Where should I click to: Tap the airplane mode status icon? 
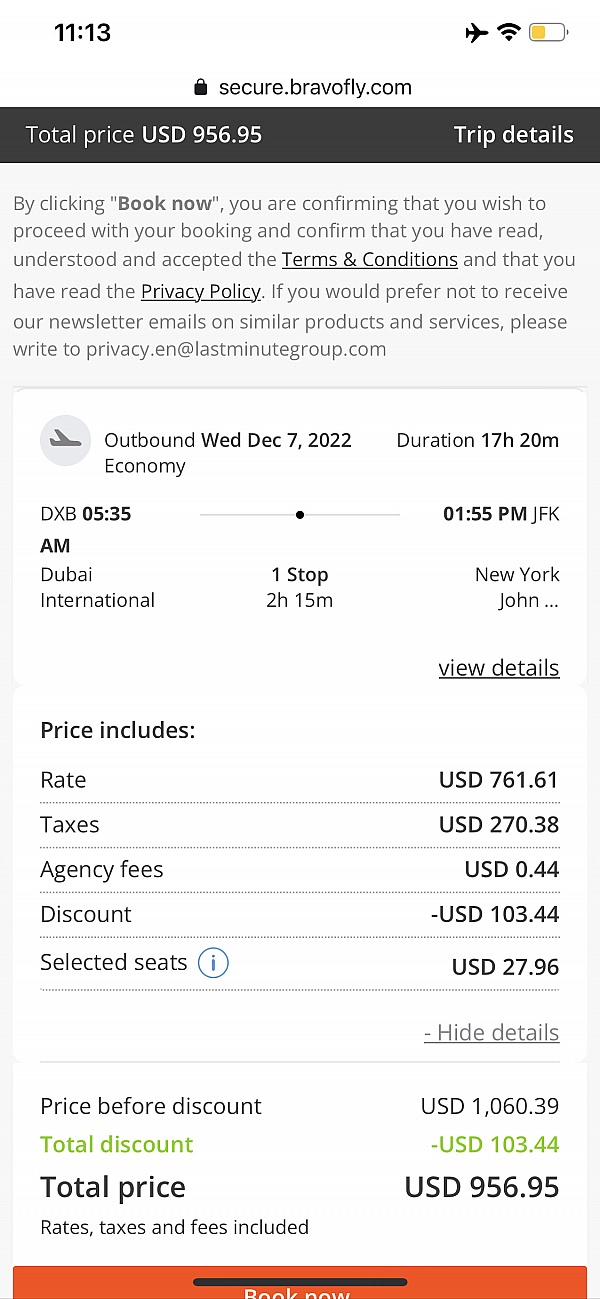pyautogui.click(x=477, y=33)
